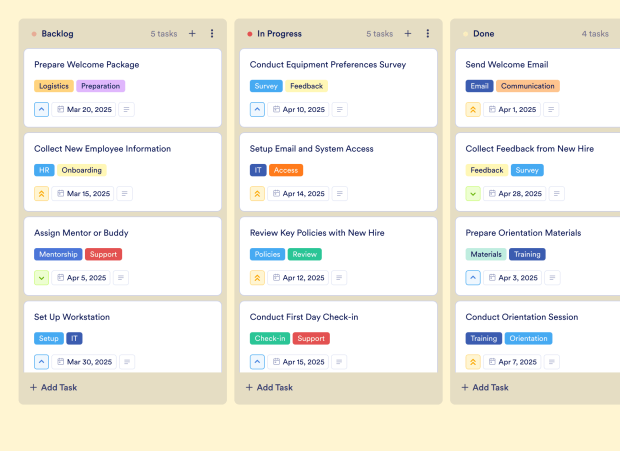Click priority icon on Send Welcome Email card
Image resolution: width=620 pixels, height=451 pixels.
click(x=473, y=109)
